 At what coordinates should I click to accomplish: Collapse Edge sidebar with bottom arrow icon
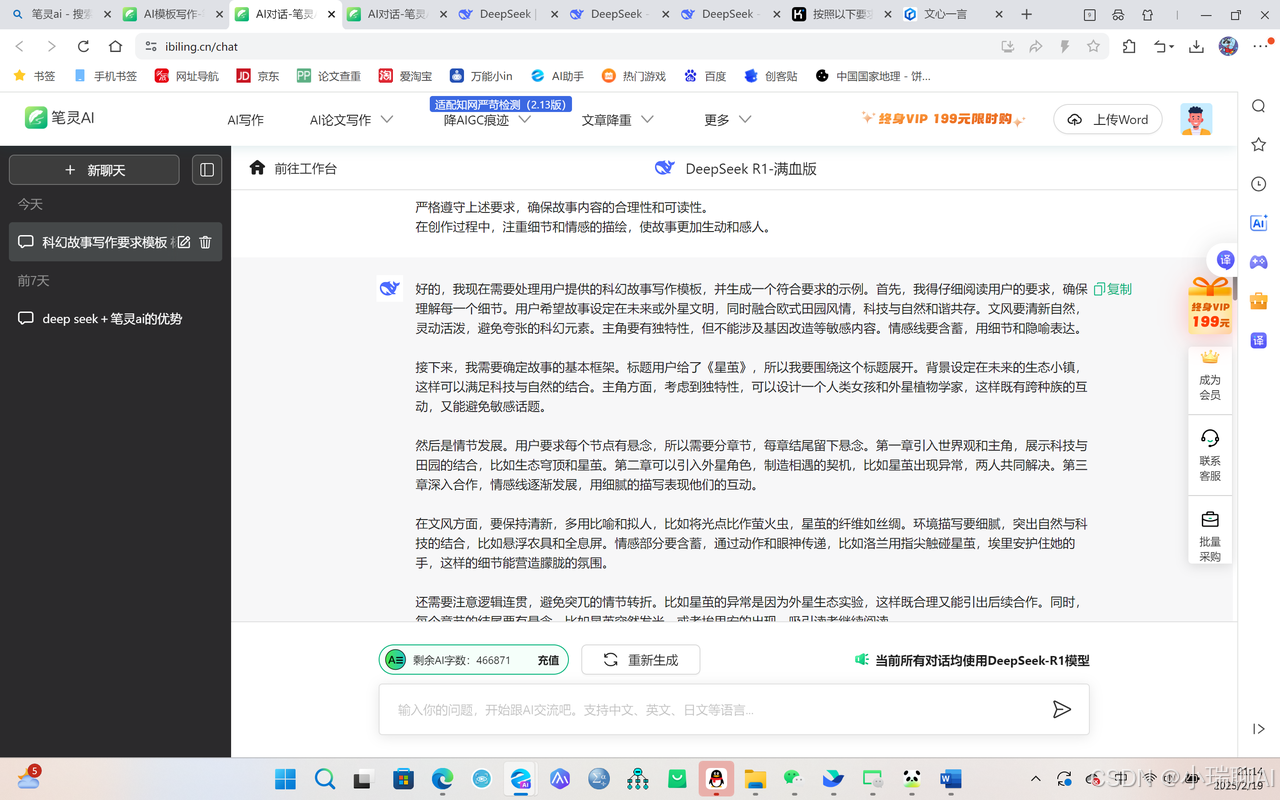(1259, 729)
